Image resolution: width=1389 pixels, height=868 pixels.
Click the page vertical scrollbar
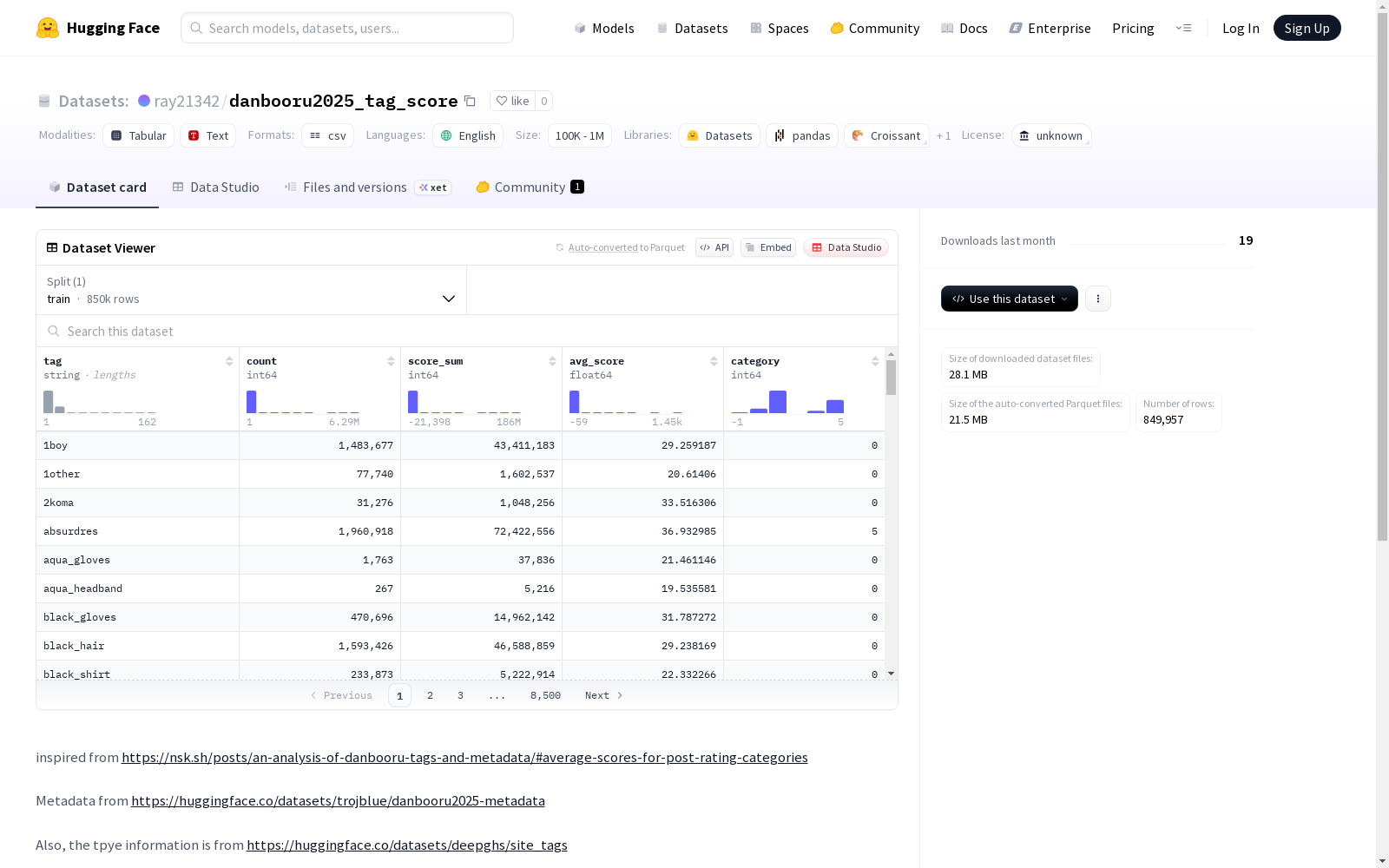click(x=1382, y=276)
